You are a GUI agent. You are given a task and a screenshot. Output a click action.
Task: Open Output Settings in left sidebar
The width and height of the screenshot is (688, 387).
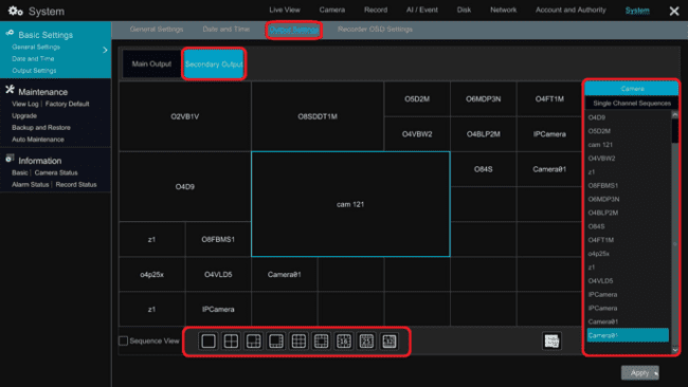pyautogui.click(x=34, y=71)
